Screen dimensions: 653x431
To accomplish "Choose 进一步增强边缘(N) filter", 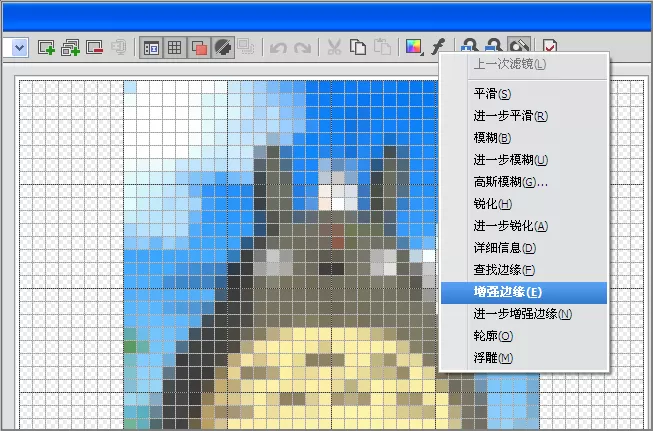I will [x=524, y=314].
